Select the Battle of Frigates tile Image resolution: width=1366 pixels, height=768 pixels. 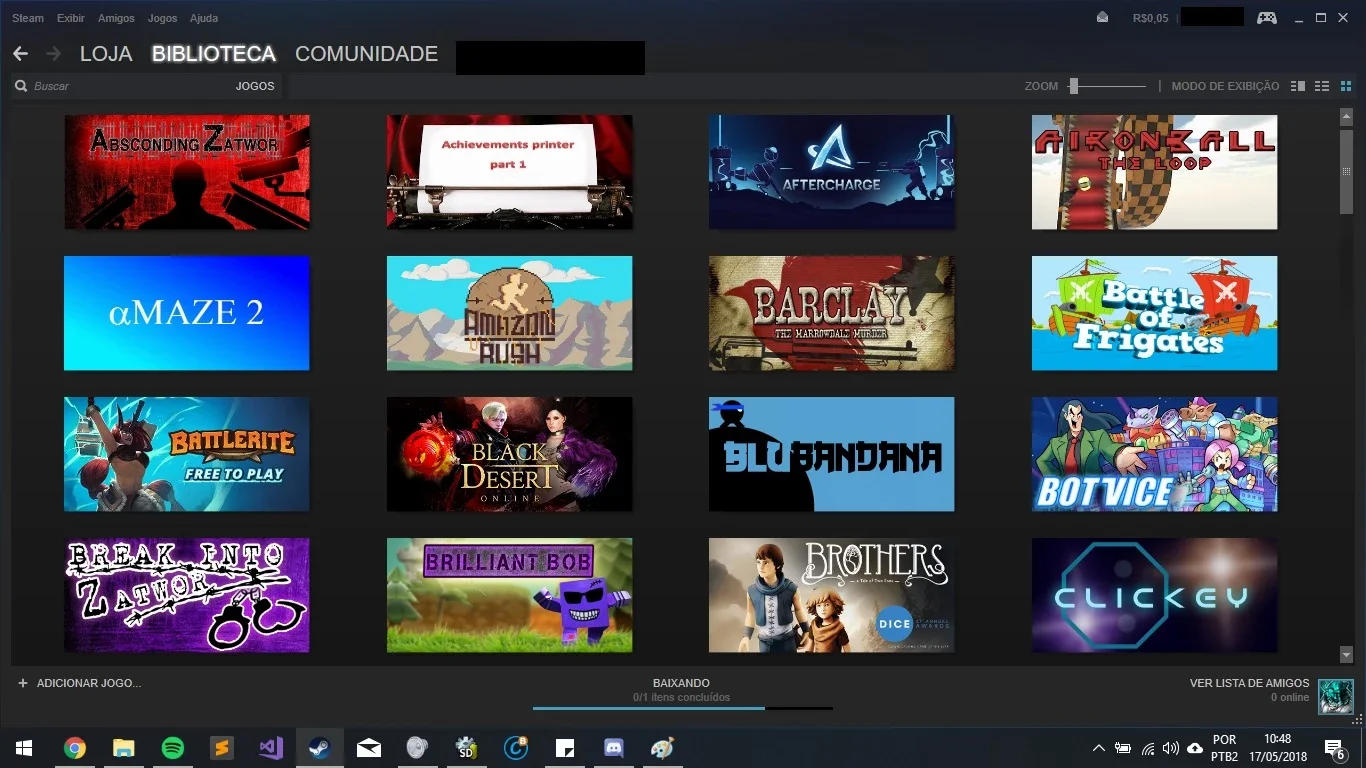pos(1155,313)
